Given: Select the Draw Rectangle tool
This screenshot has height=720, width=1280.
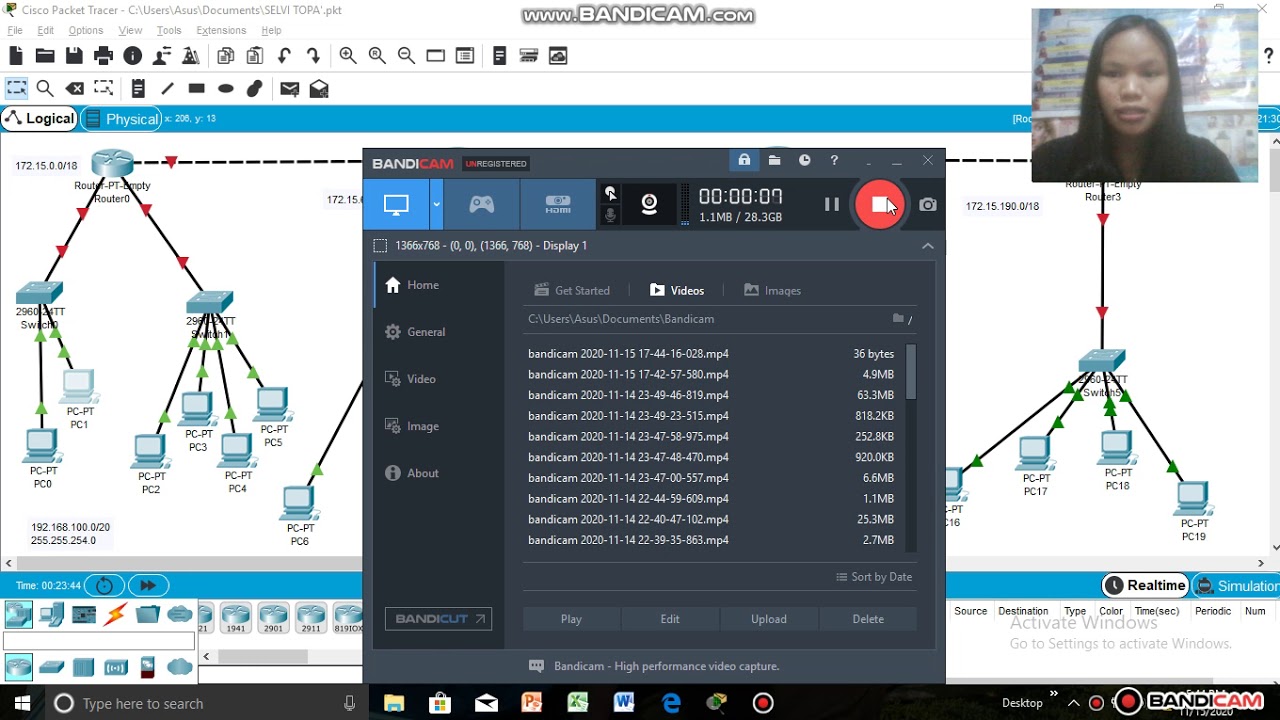Looking at the screenshot, I should 196,89.
